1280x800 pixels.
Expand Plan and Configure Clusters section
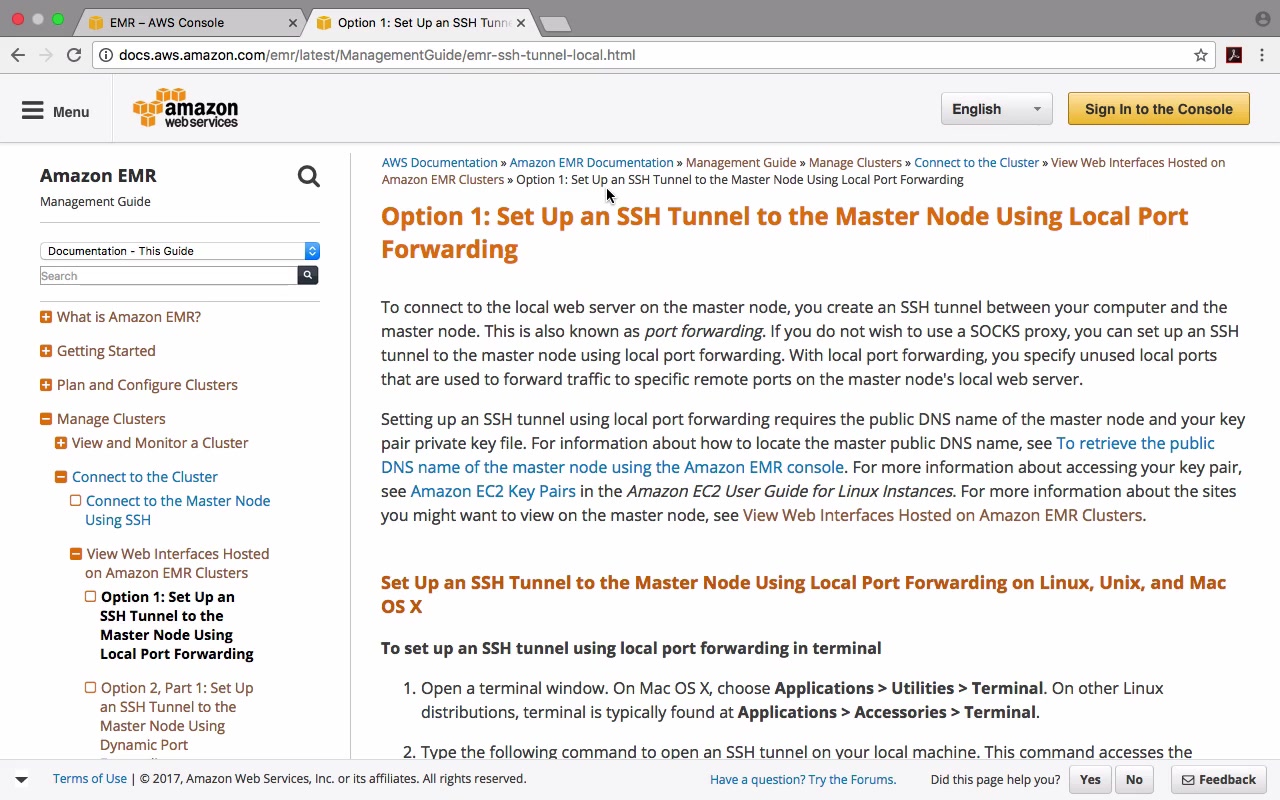(x=46, y=385)
